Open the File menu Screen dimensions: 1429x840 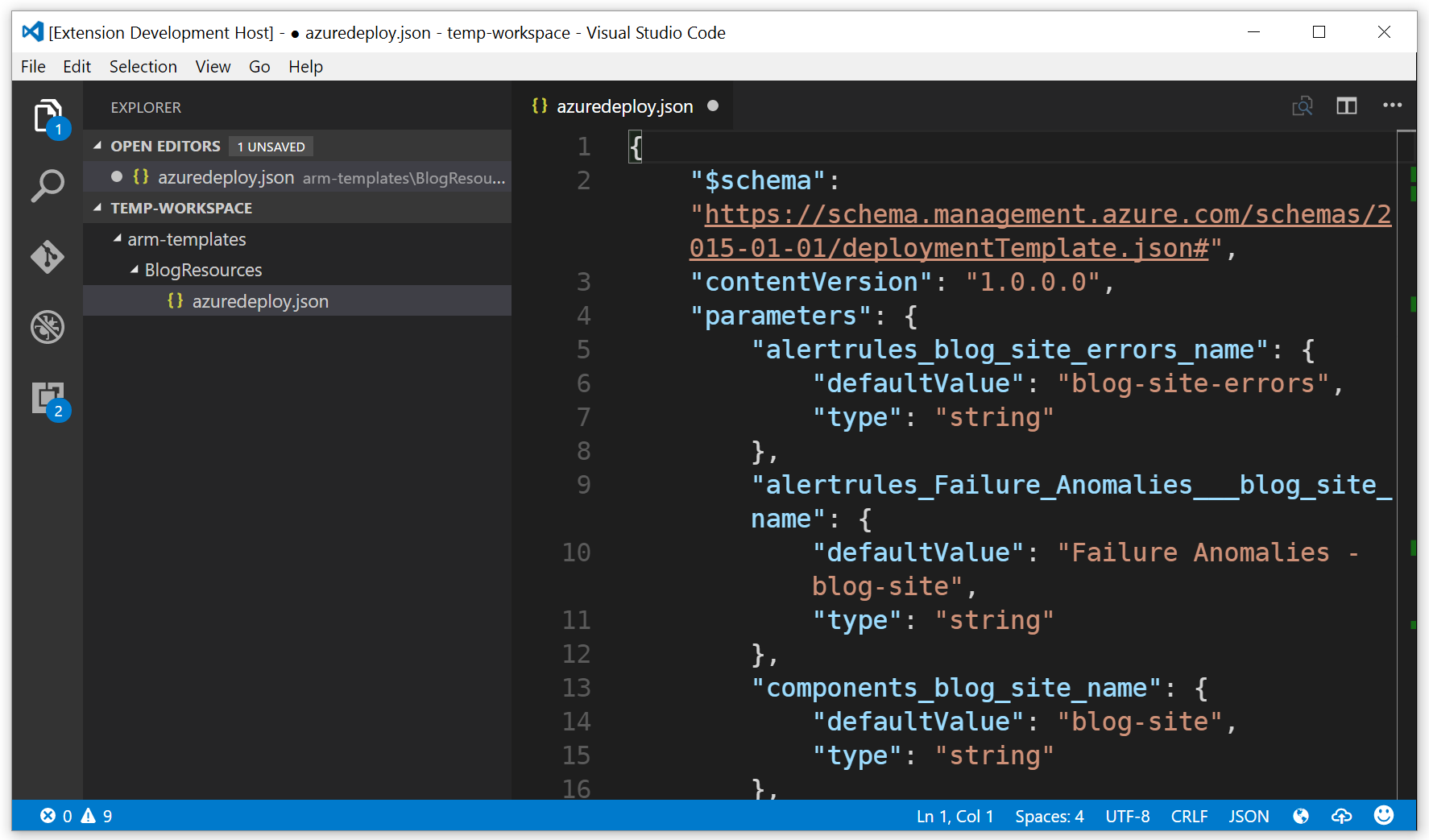(33, 67)
